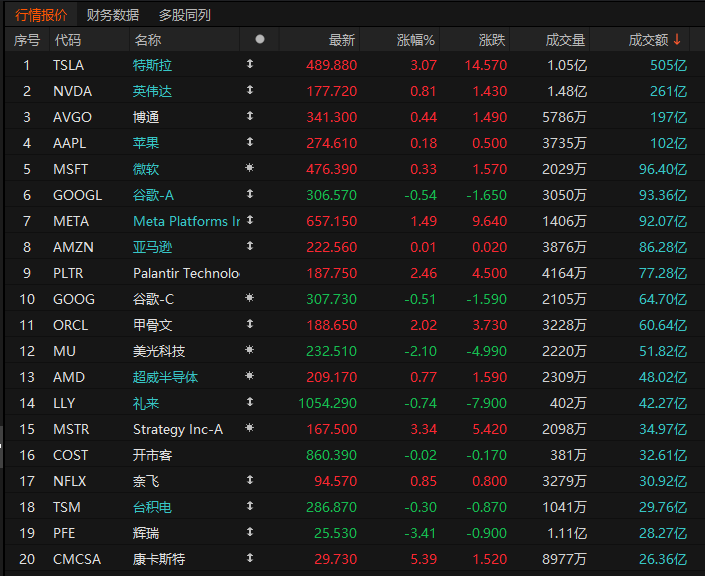This screenshot has height=576, width=705.
Task: Click ORCL turnover 60.64亿
Action: [x=663, y=325]
